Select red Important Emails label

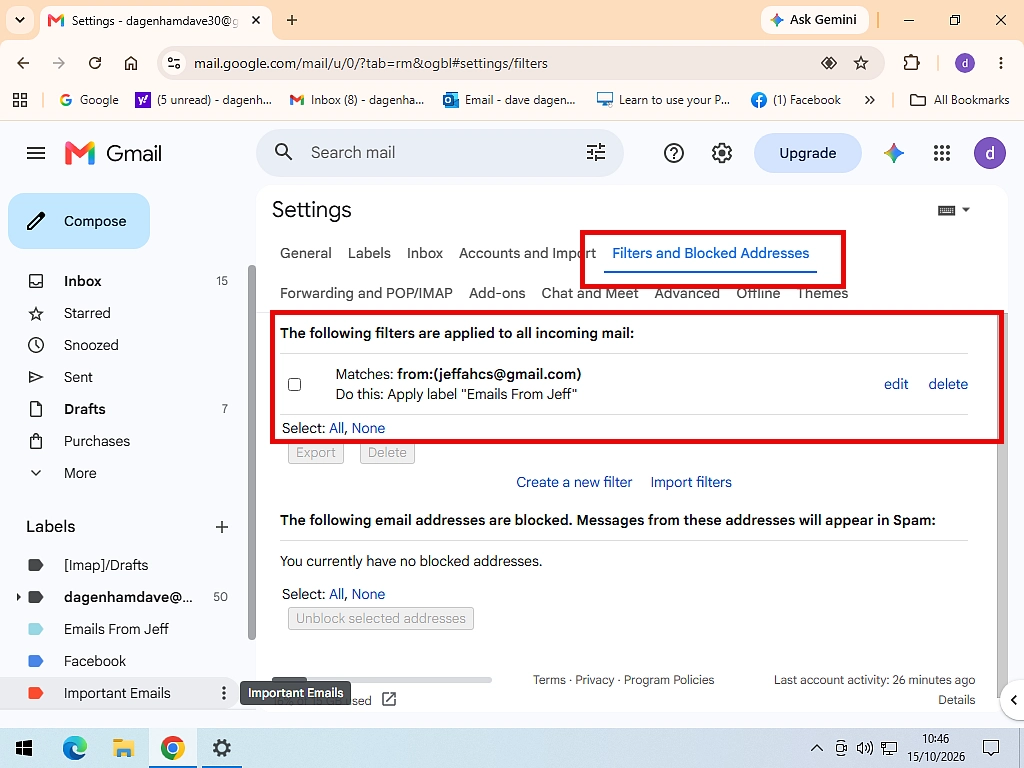[x=117, y=693]
